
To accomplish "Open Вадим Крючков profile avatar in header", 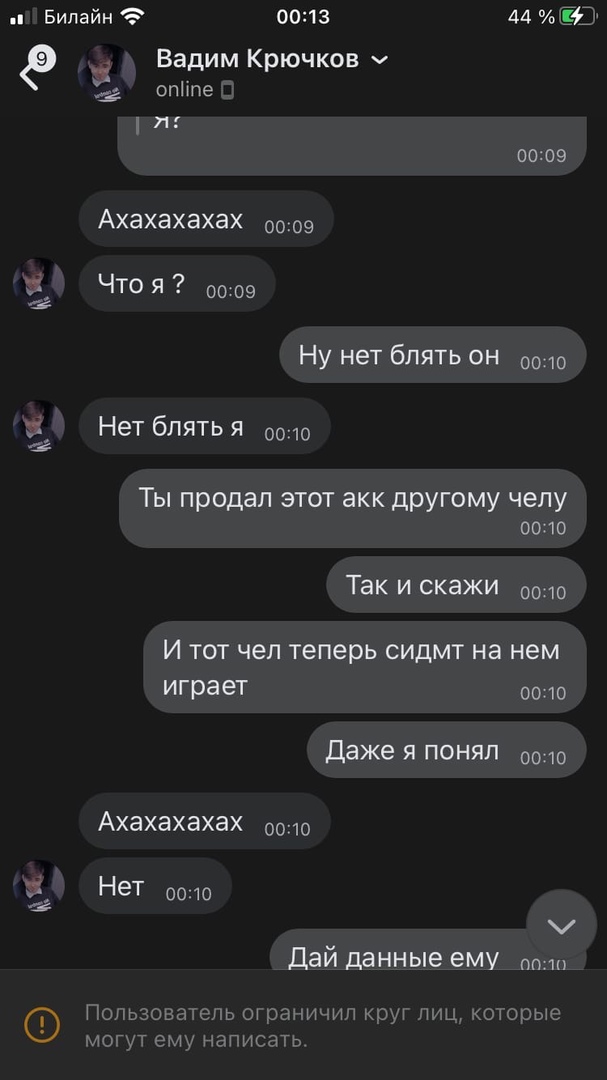I will click(107, 73).
